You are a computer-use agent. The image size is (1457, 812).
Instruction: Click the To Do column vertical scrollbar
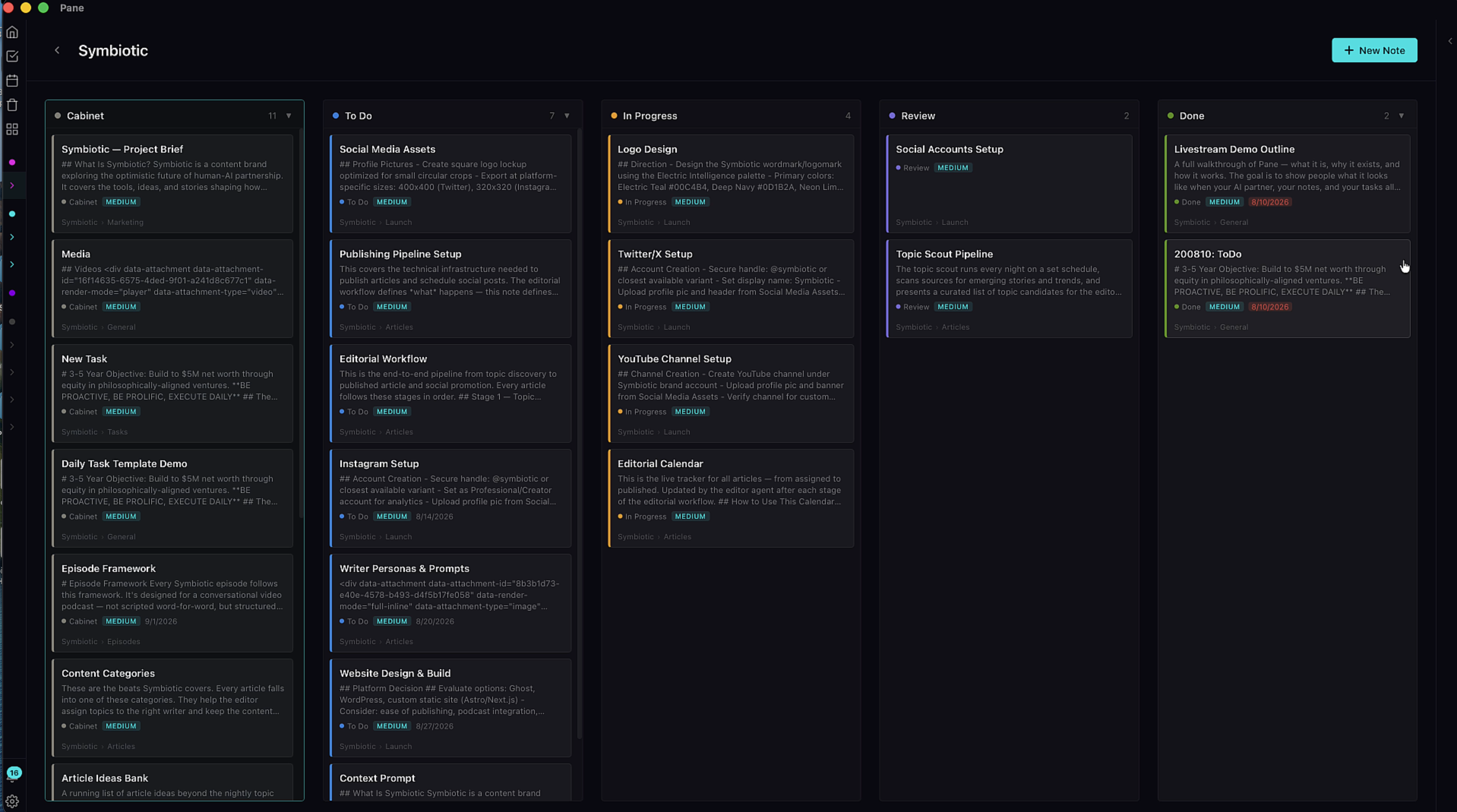pos(579,434)
